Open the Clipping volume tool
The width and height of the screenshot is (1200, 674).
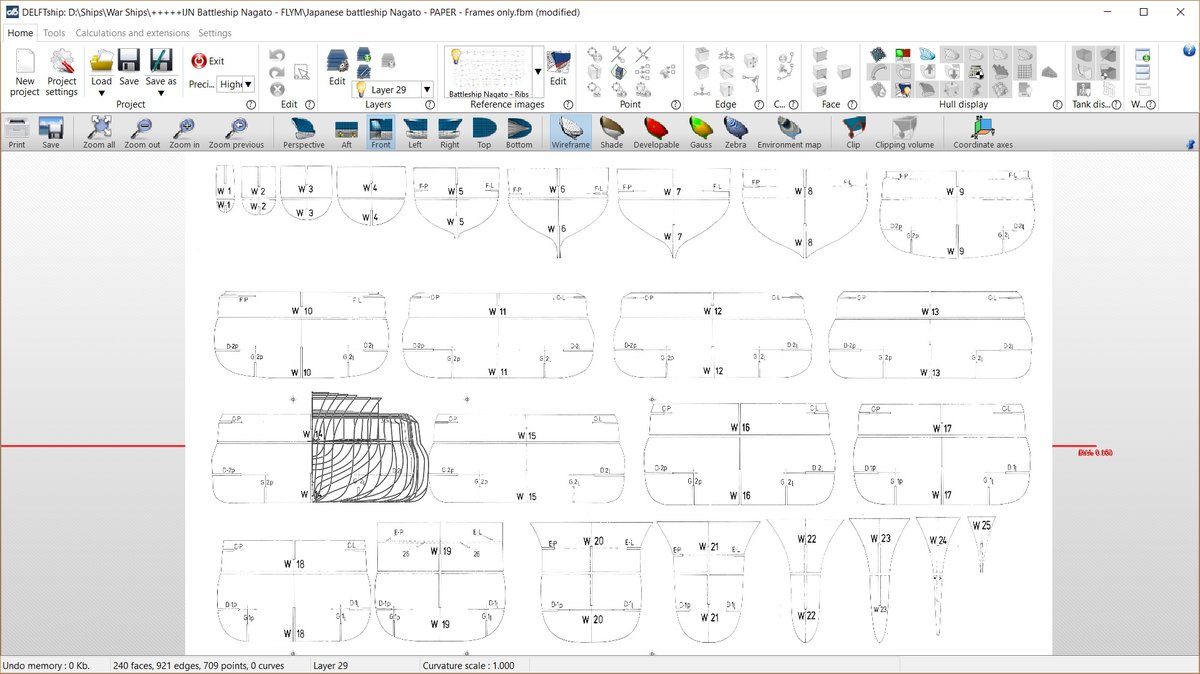pyautogui.click(x=904, y=131)
